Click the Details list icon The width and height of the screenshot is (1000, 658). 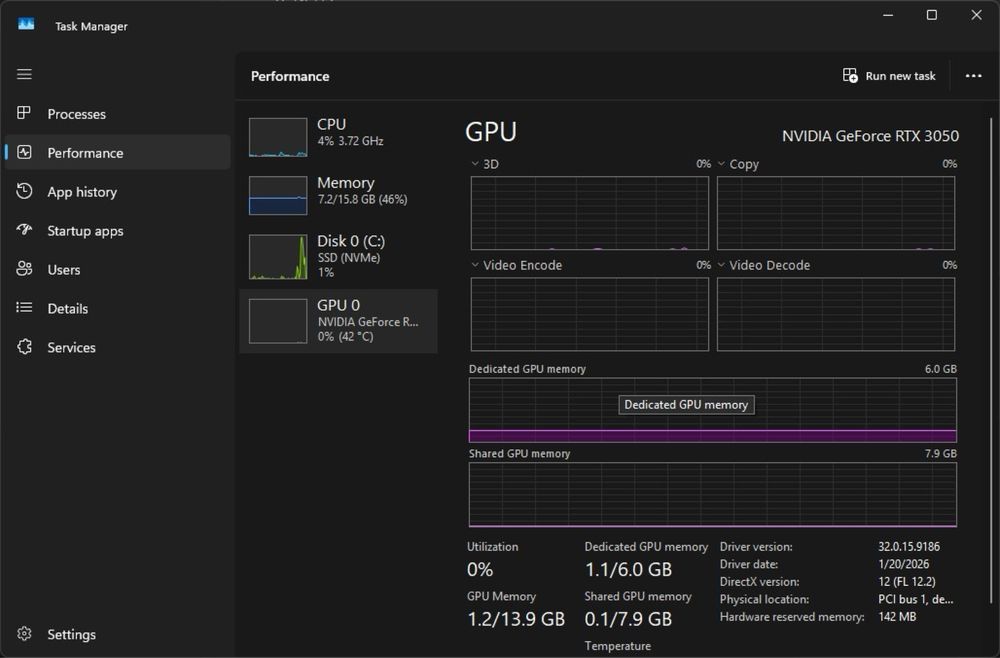[x=24, y=308]
